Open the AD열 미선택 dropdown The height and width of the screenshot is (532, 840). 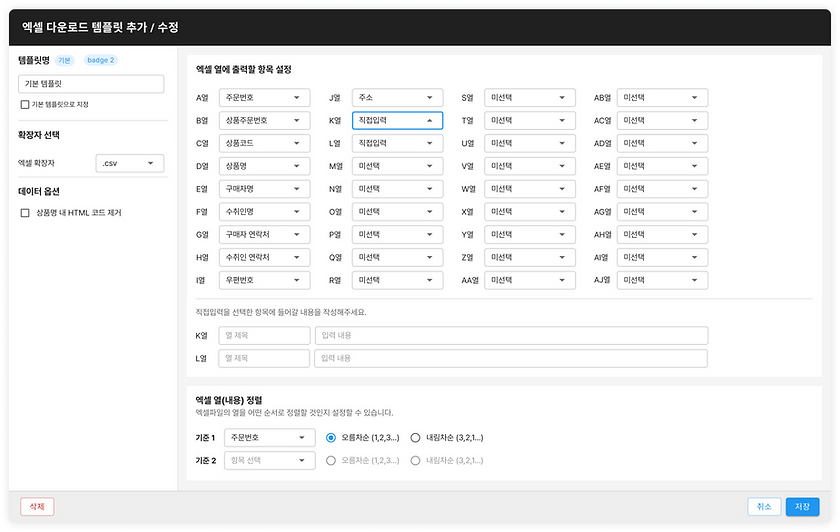tap(662, 144)
